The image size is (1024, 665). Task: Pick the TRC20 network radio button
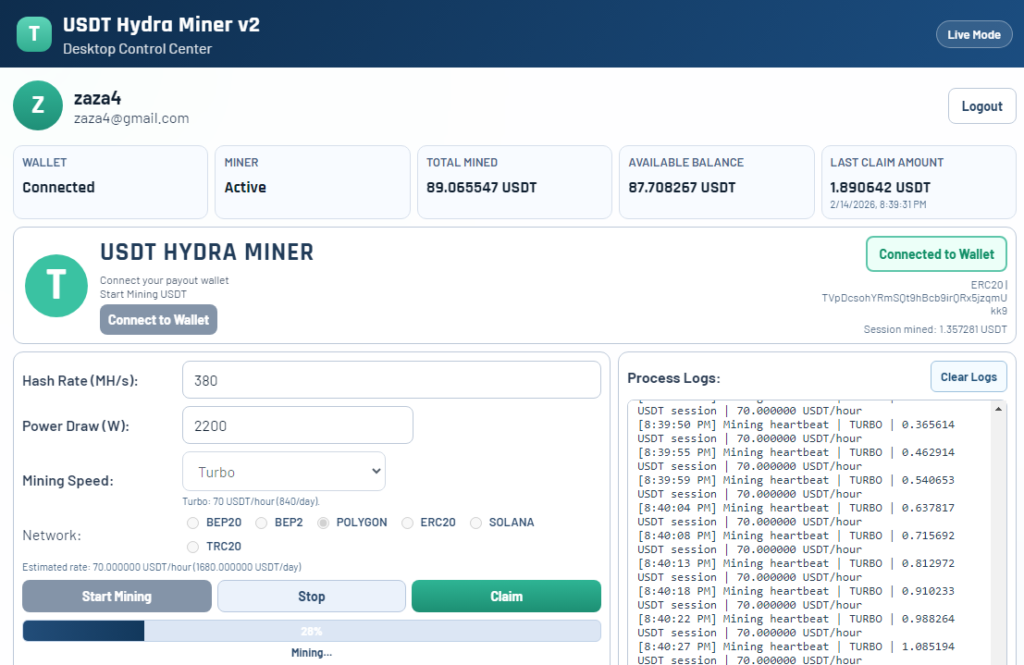[x=193, y=547]
